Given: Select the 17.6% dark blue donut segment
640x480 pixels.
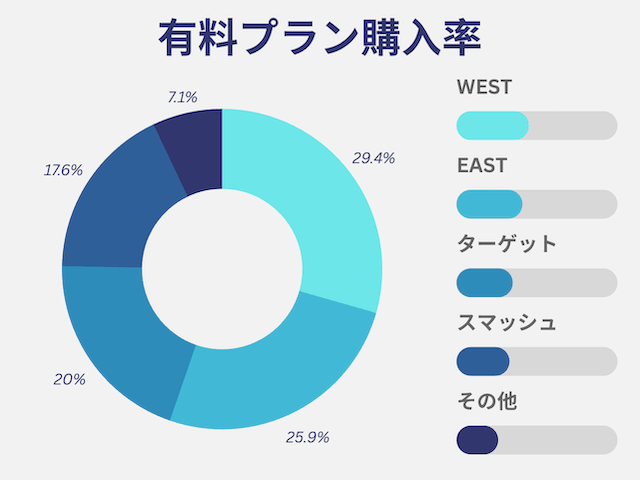Looking at the screenshot, I should (x=118, y=212).
